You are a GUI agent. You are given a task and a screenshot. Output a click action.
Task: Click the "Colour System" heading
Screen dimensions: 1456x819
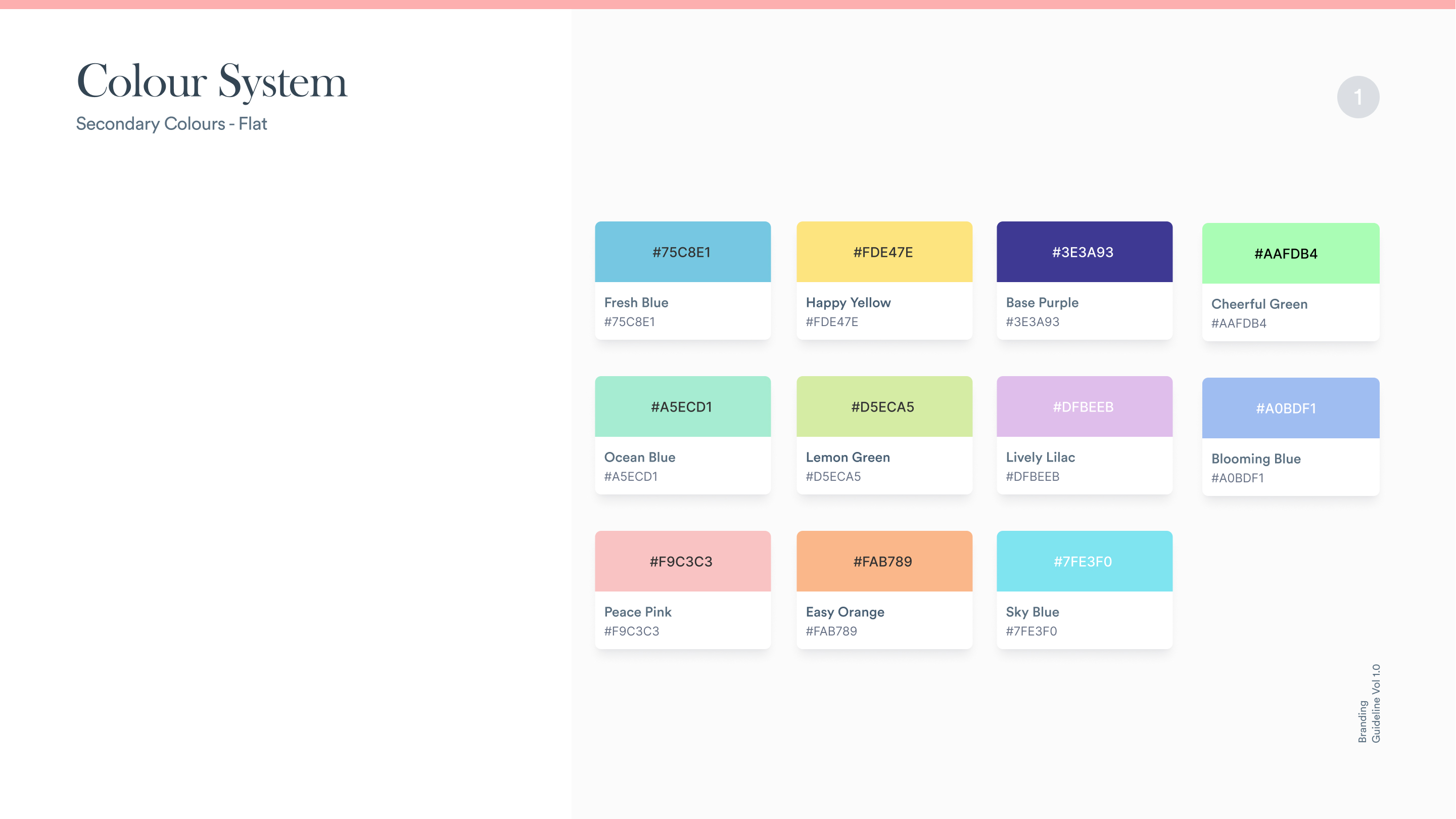point(212,82)
